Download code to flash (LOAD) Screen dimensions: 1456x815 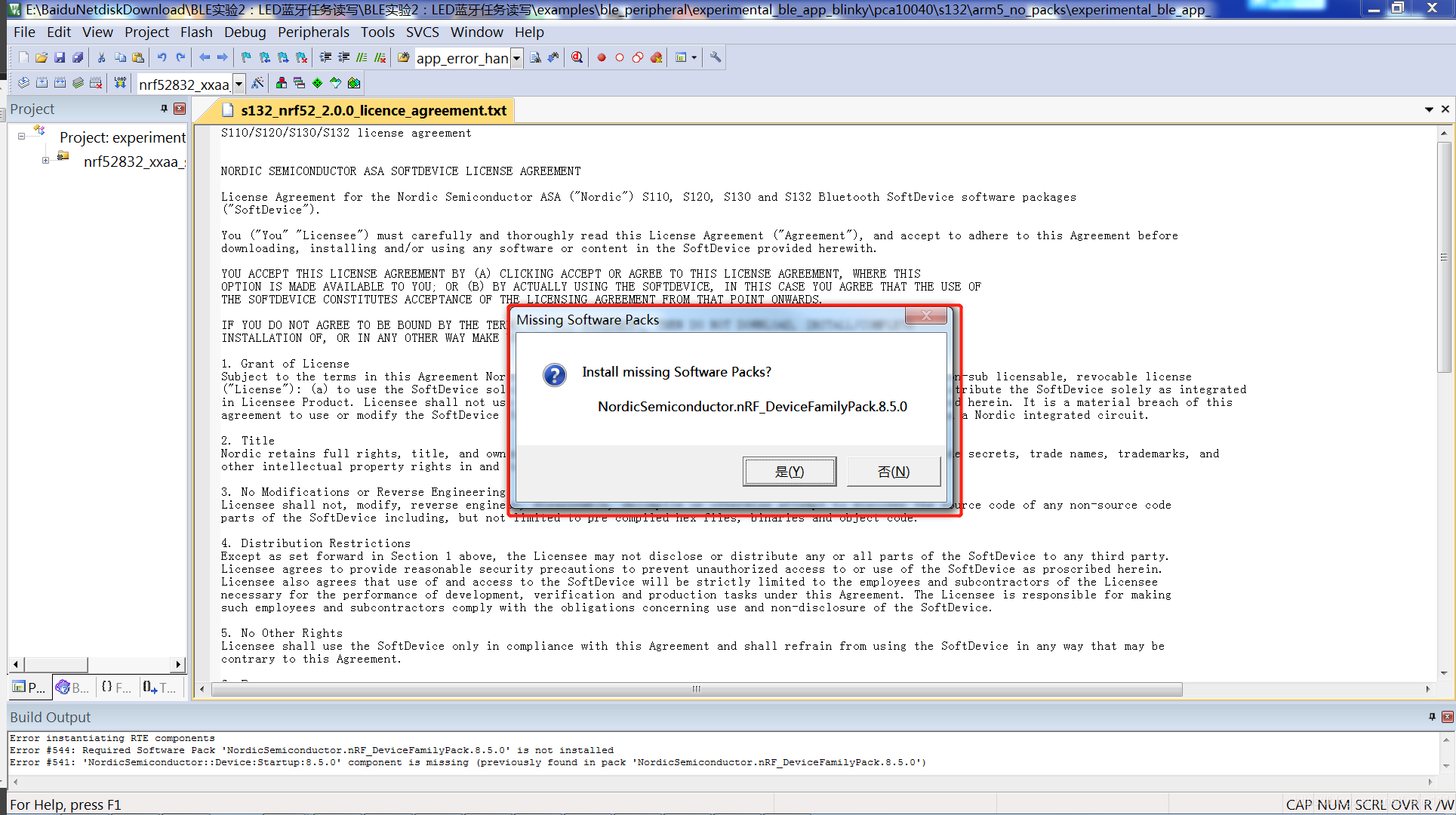point(120,83)
